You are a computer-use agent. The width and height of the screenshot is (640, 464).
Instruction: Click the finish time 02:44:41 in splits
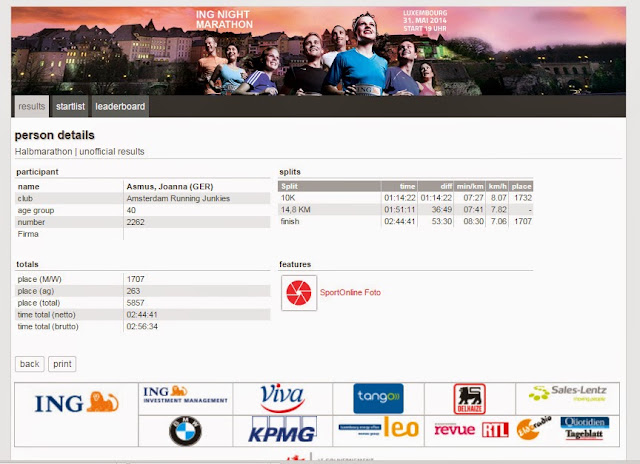click(400, 222)
